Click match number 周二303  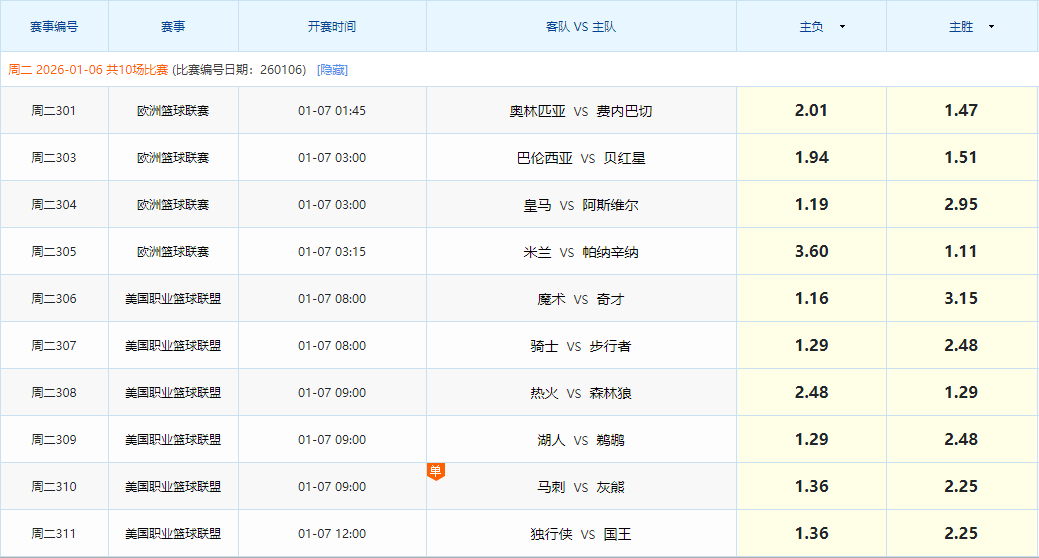click(x=54, y=158)
